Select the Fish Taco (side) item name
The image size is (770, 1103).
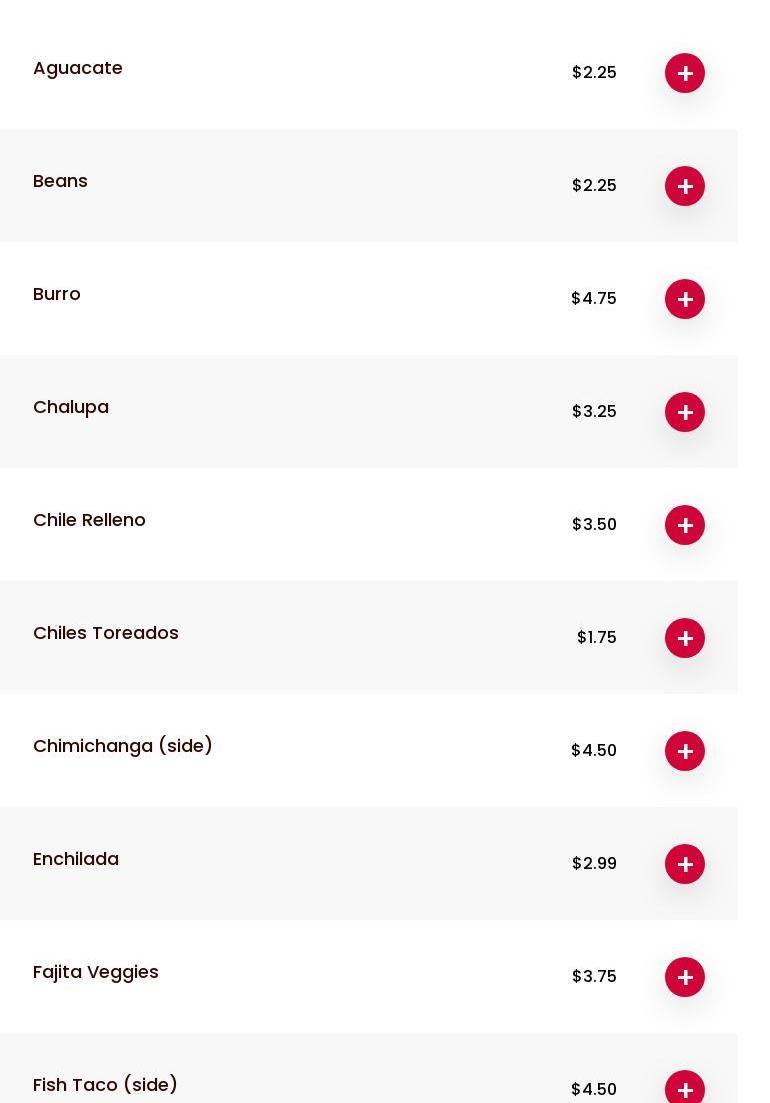[x=105, y=1085]
